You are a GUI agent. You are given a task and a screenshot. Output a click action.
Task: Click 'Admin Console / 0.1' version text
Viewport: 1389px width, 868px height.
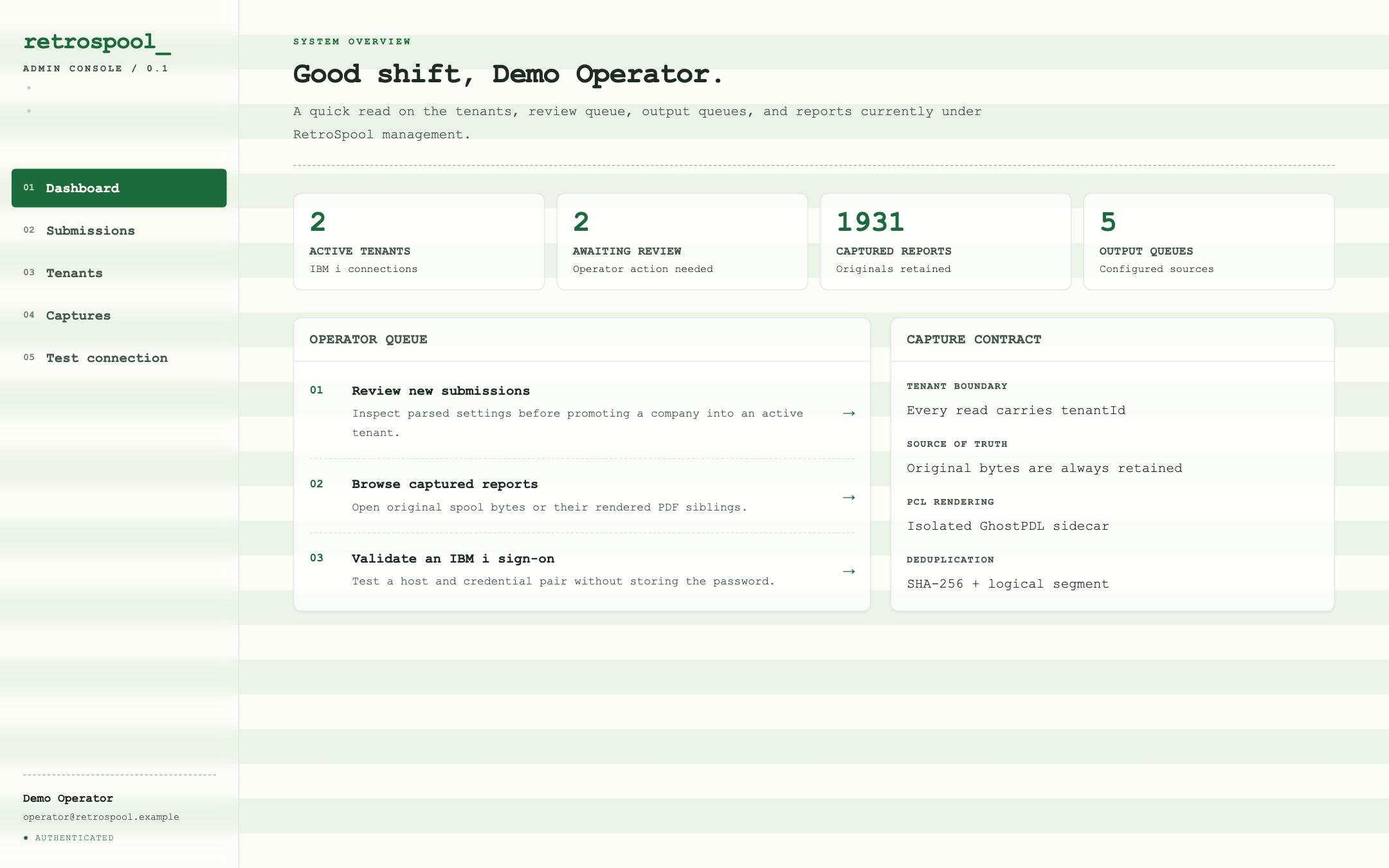(x=95, y=68)
